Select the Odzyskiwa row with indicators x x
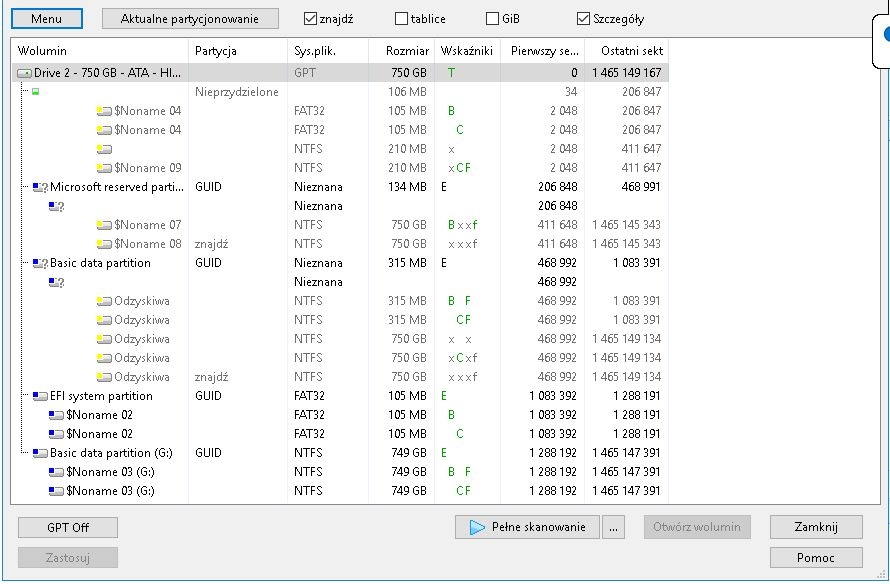Image resolution: width=890 pixels, height=584 pixels. [339, 339]
